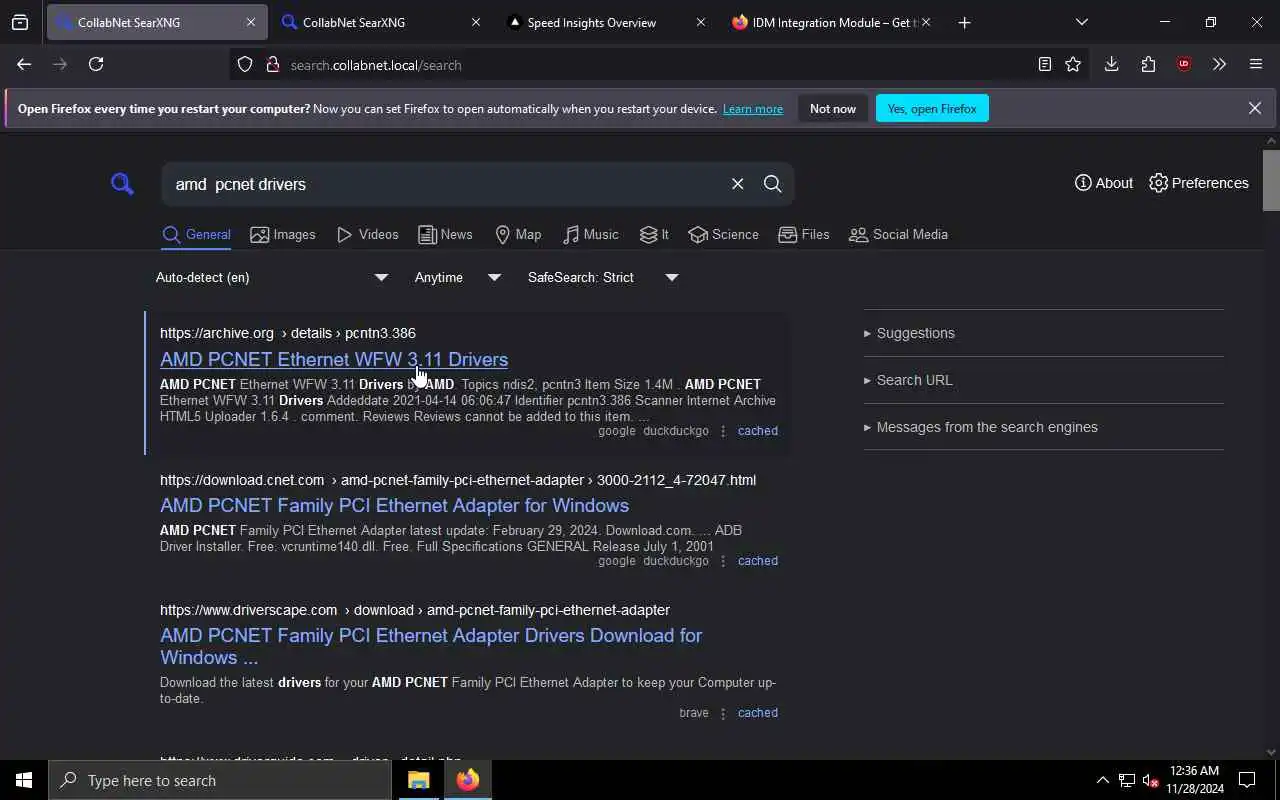The width and height of the screenshot is (1280, 800).
Task: Switch to second CollabNet SearXNG tab
Action: pos(381,22)
